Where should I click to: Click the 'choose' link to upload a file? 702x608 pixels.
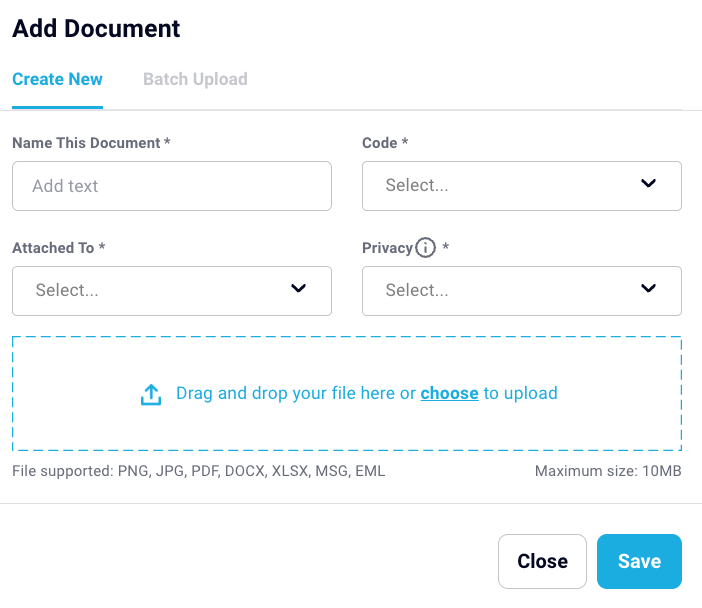point(449,393)
